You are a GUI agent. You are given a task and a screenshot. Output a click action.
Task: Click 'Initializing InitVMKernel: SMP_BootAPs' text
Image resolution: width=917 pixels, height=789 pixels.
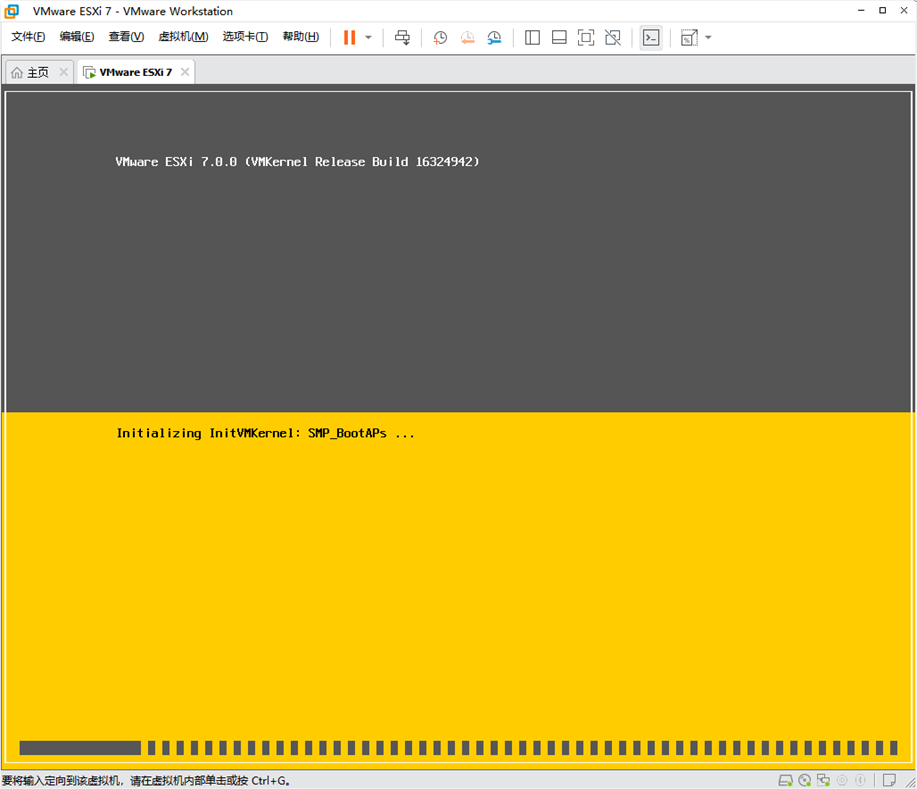[x=251, y=433]
